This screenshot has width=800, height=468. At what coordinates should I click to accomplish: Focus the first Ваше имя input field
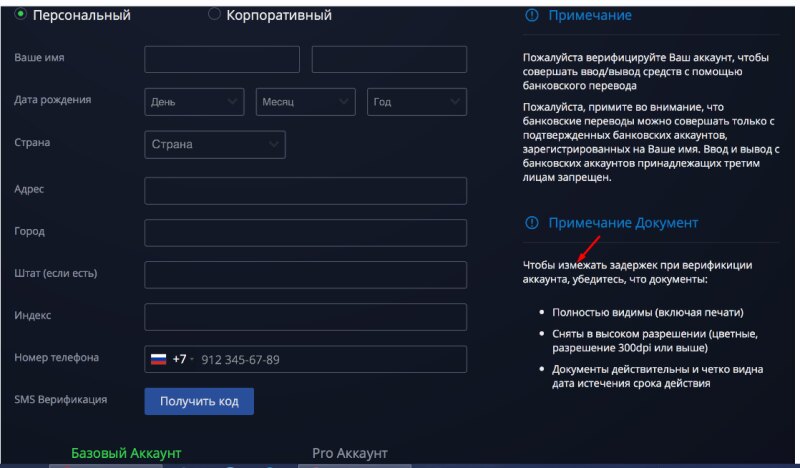pos(222,60)
